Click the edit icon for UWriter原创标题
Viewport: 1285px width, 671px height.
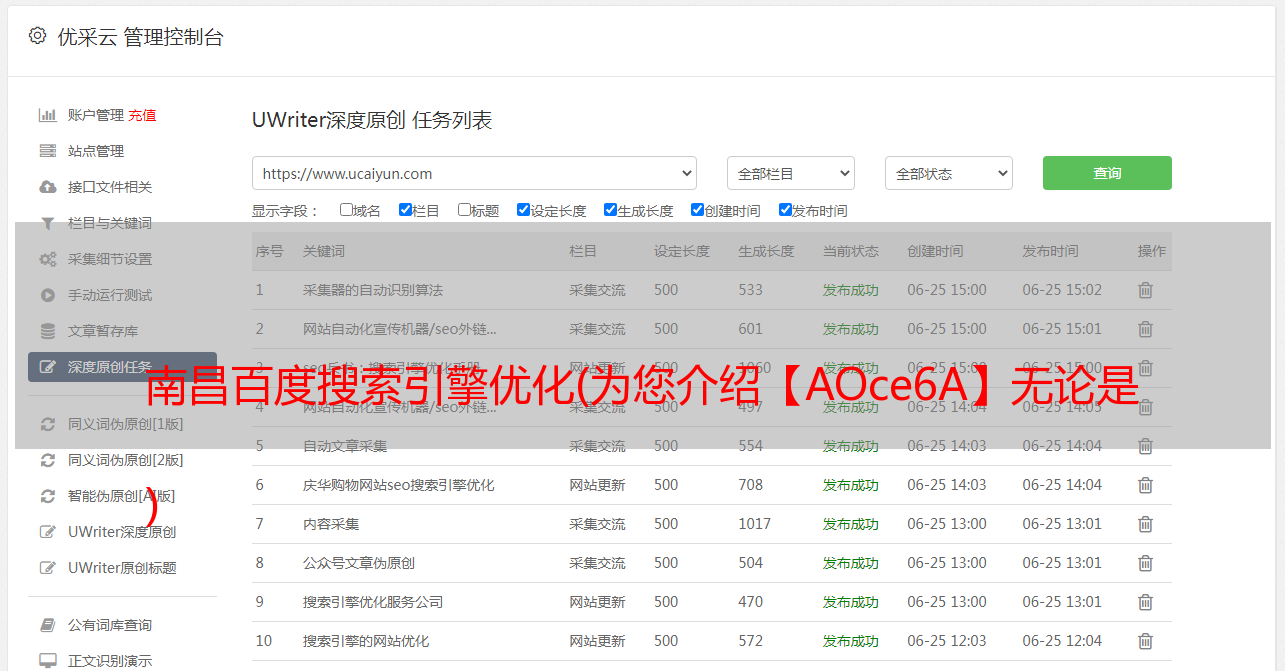click(x=47, y=568)
